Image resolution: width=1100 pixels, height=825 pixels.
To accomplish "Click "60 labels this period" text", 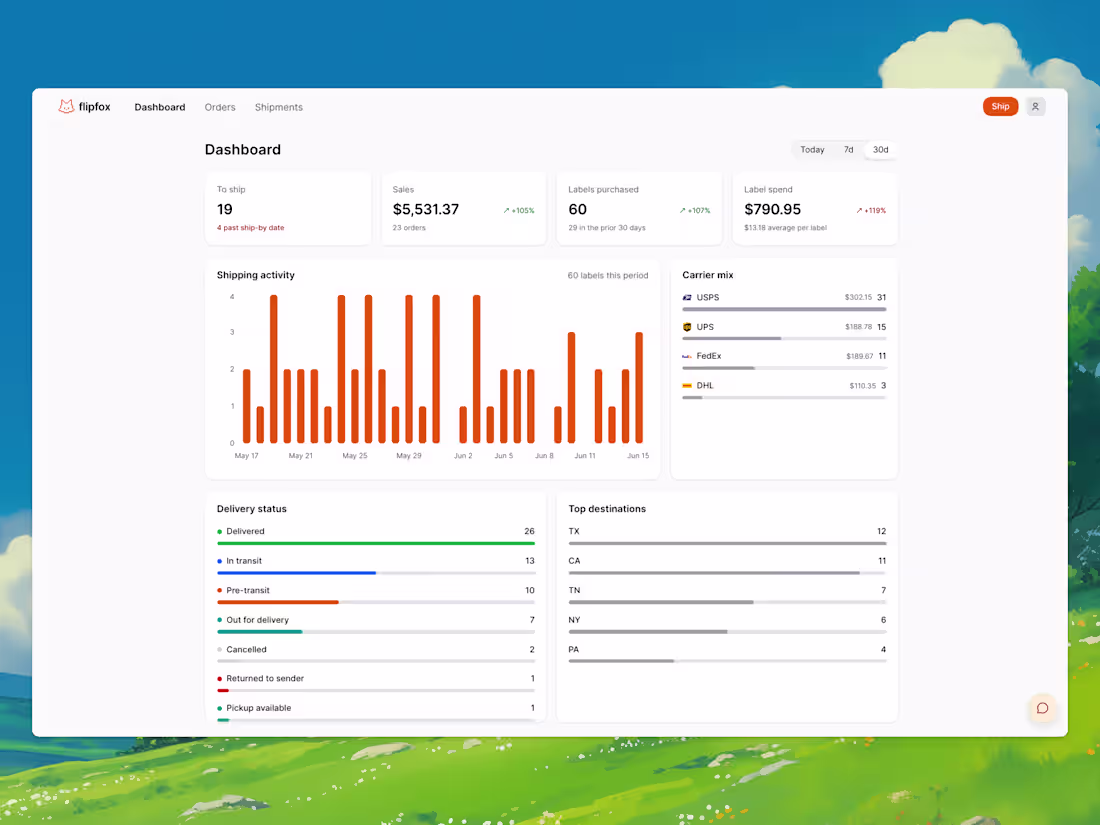I will tap(608, 276).
